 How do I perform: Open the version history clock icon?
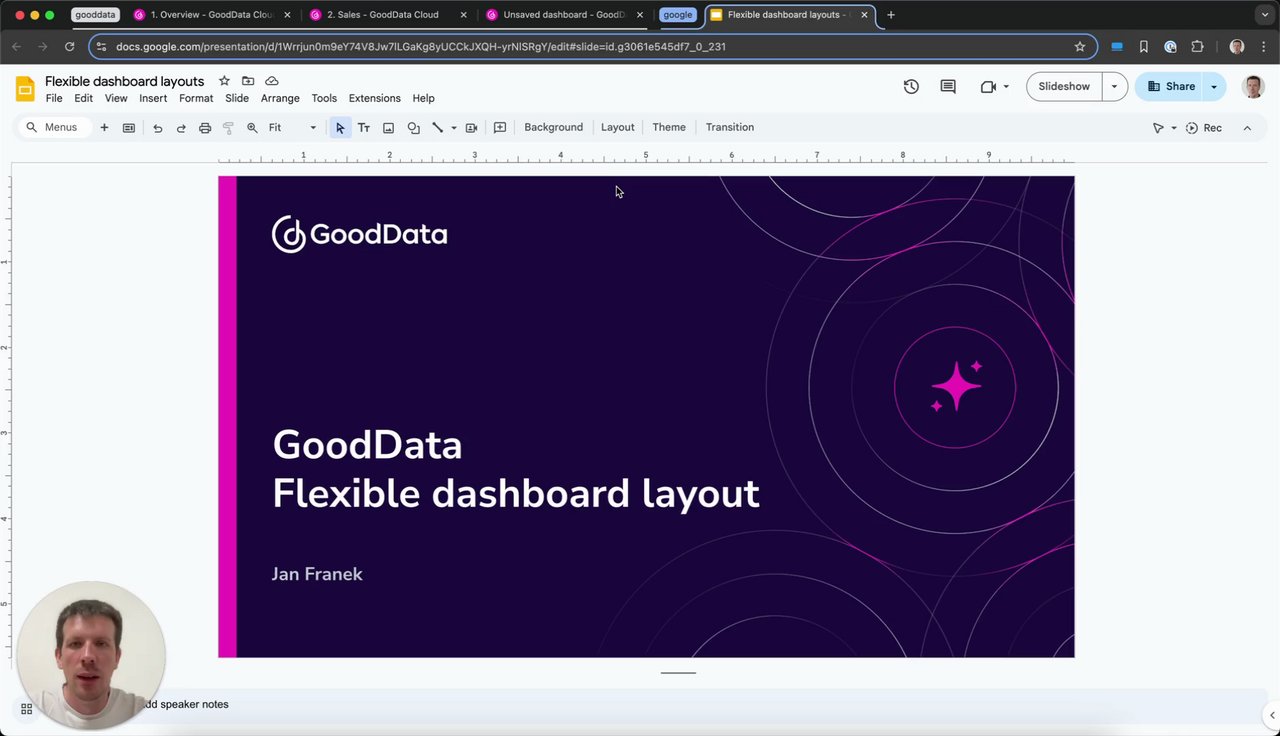click(911, 87)
